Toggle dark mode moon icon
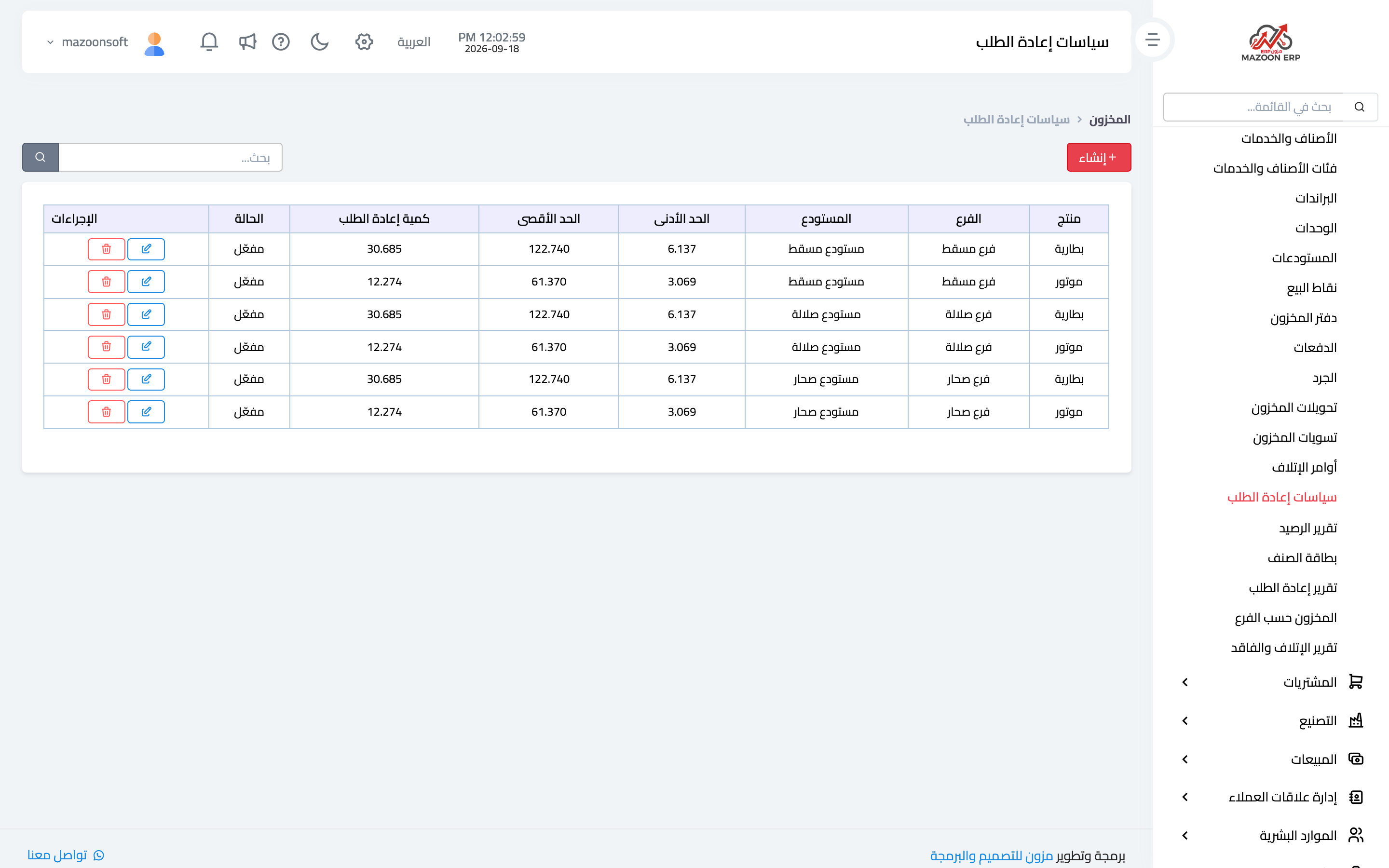Viewport: 1389px width, 868px height. [320, 42]
